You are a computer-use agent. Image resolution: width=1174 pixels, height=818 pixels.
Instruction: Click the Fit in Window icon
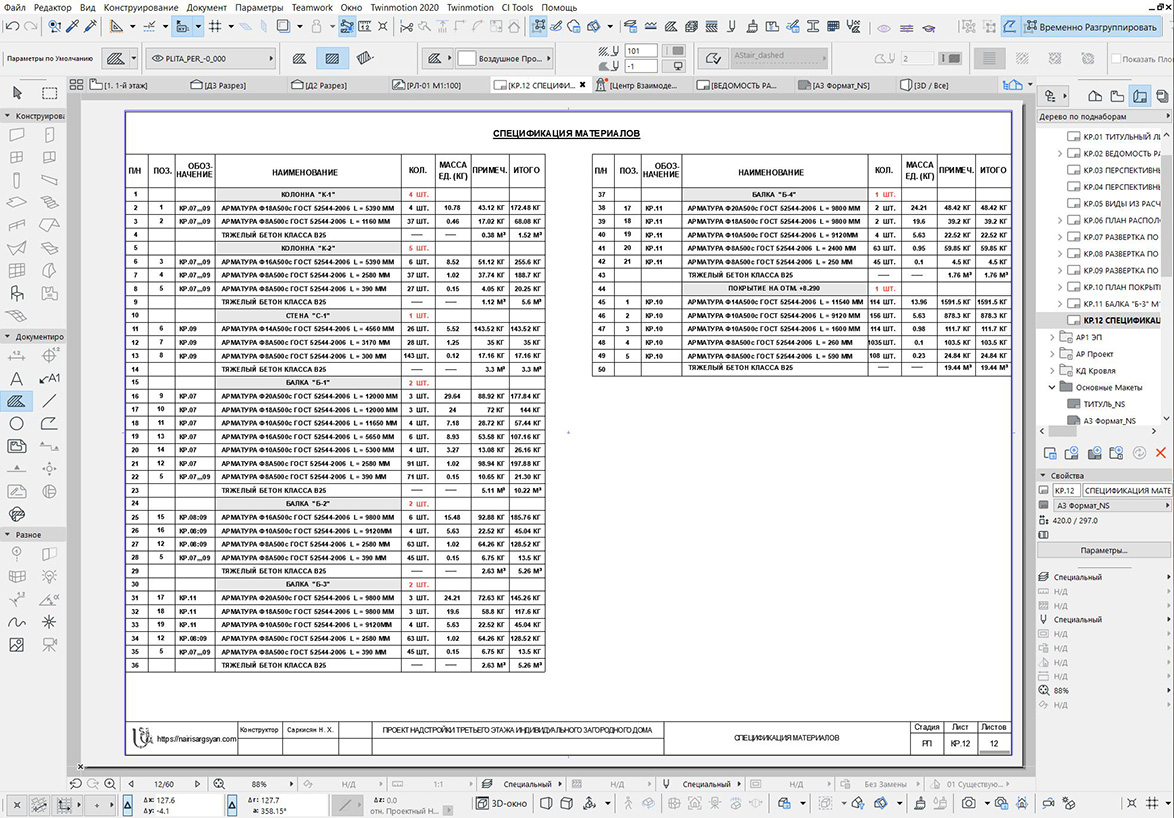point(219,784)
